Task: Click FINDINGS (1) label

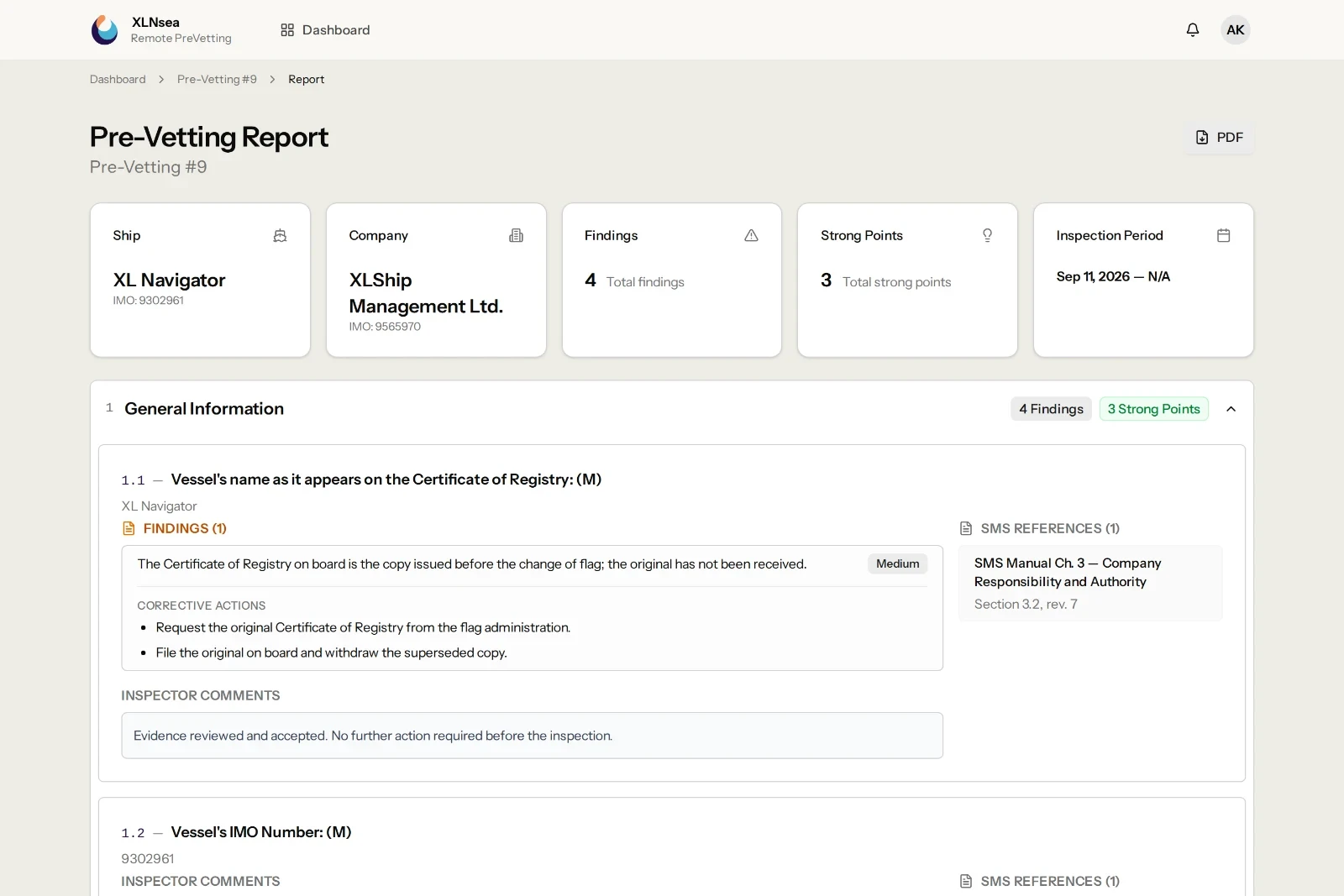Action: click(185, 528)
